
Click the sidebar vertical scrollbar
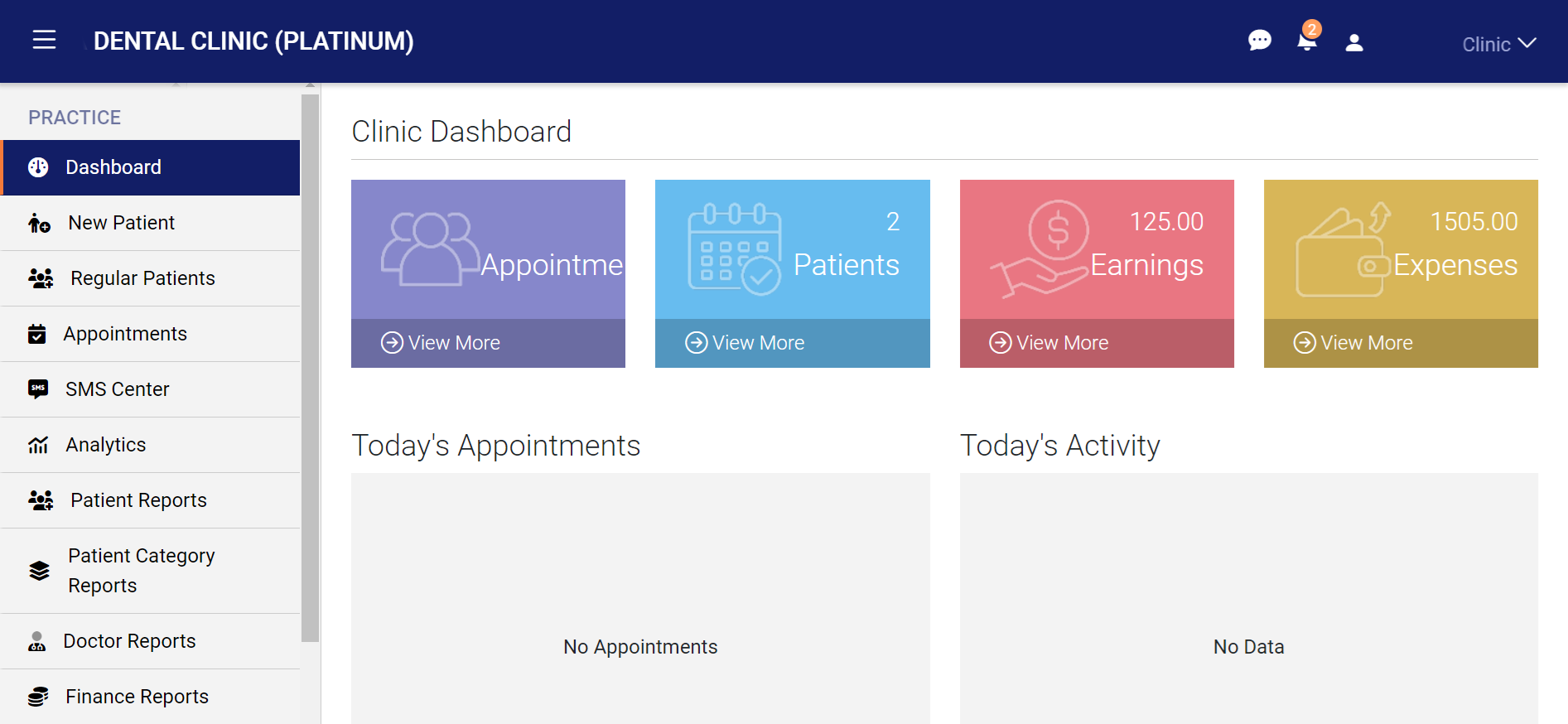click(x=310, y=364)
